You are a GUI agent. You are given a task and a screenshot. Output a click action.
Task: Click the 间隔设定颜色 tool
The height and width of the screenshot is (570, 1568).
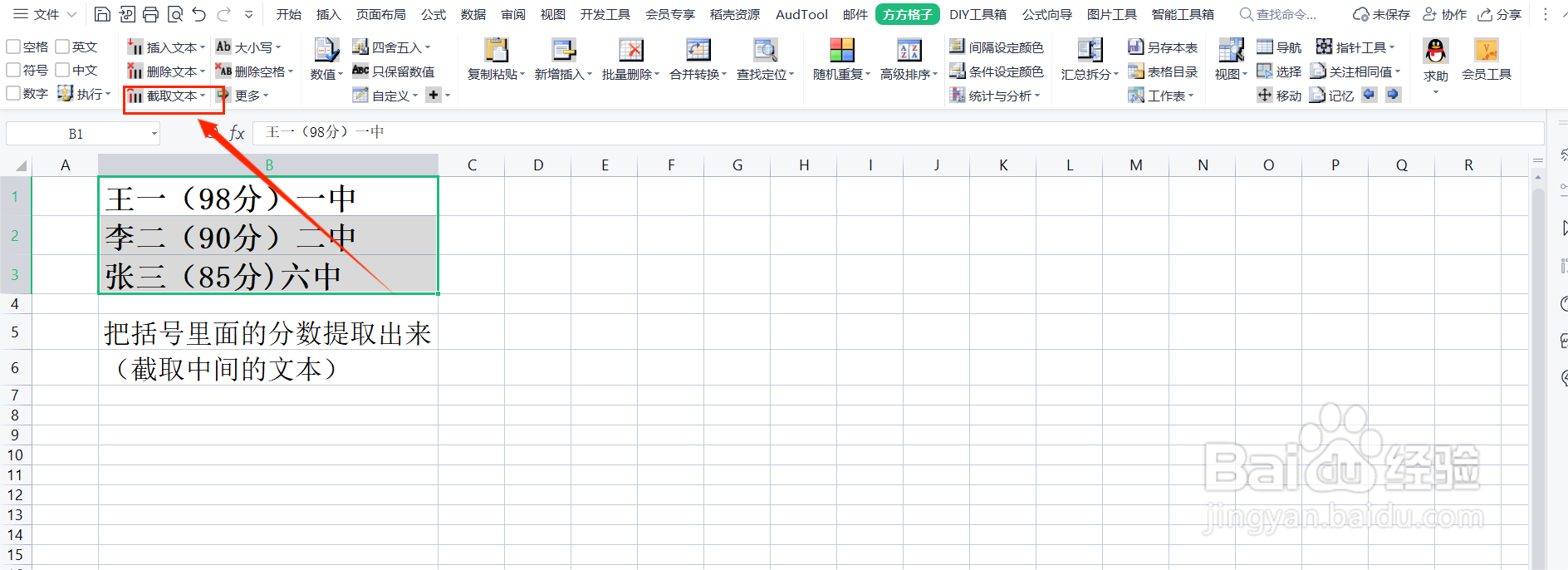(996, 47)
